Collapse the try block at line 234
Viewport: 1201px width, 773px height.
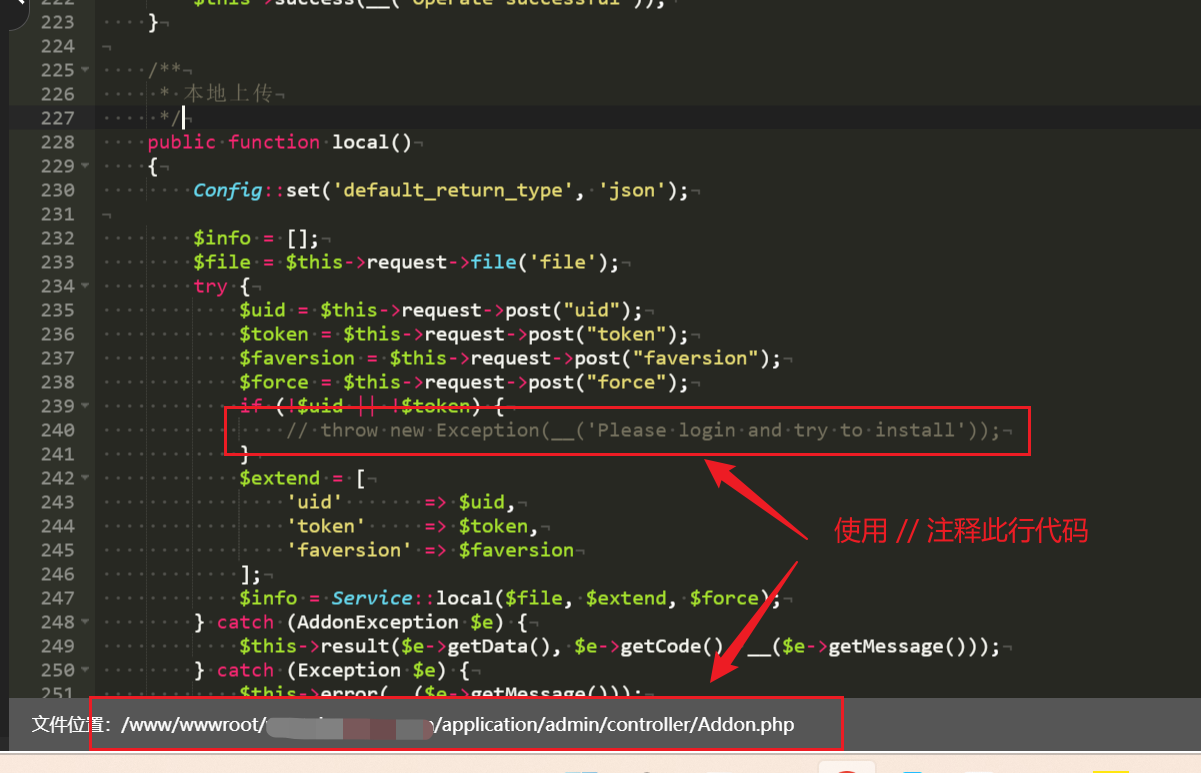[x=85, y=286]
